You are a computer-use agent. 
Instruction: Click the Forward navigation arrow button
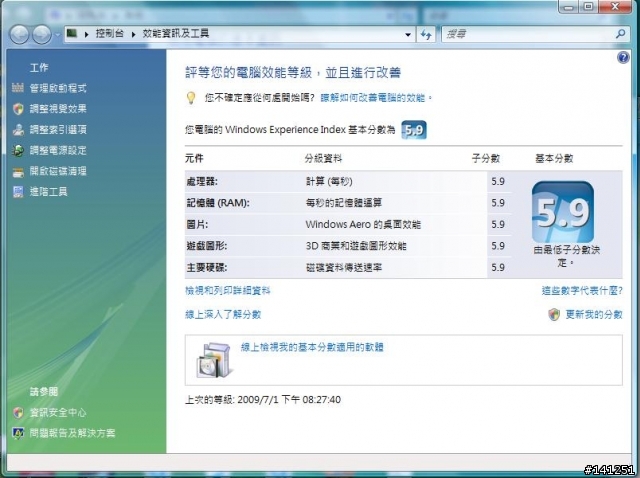pyautogui.click(x=42, y=34)
